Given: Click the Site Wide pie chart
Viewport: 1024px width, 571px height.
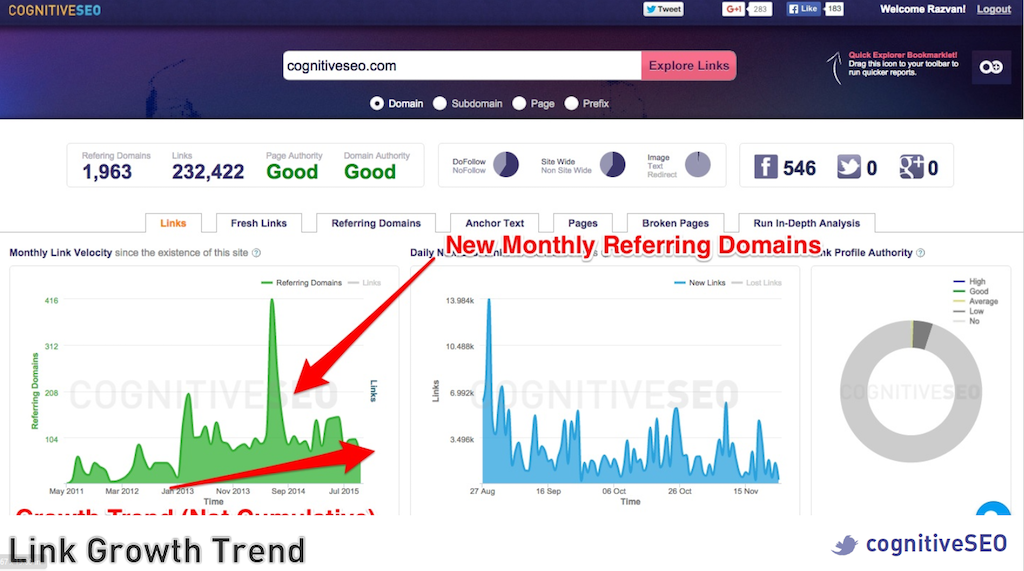Looking at the screenshot, I should 613,165.
